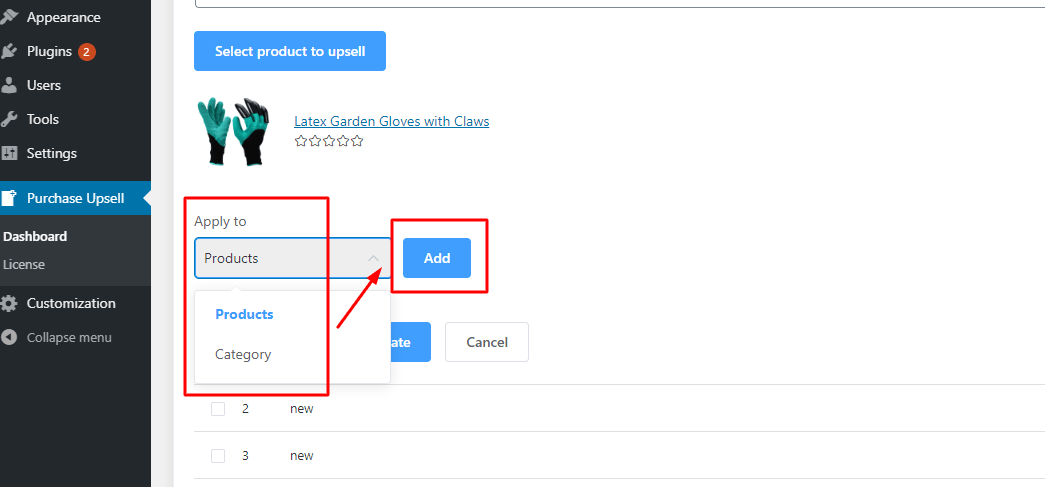
Task: Go to Dashboard submenu item
Action: tap(35, 237)
